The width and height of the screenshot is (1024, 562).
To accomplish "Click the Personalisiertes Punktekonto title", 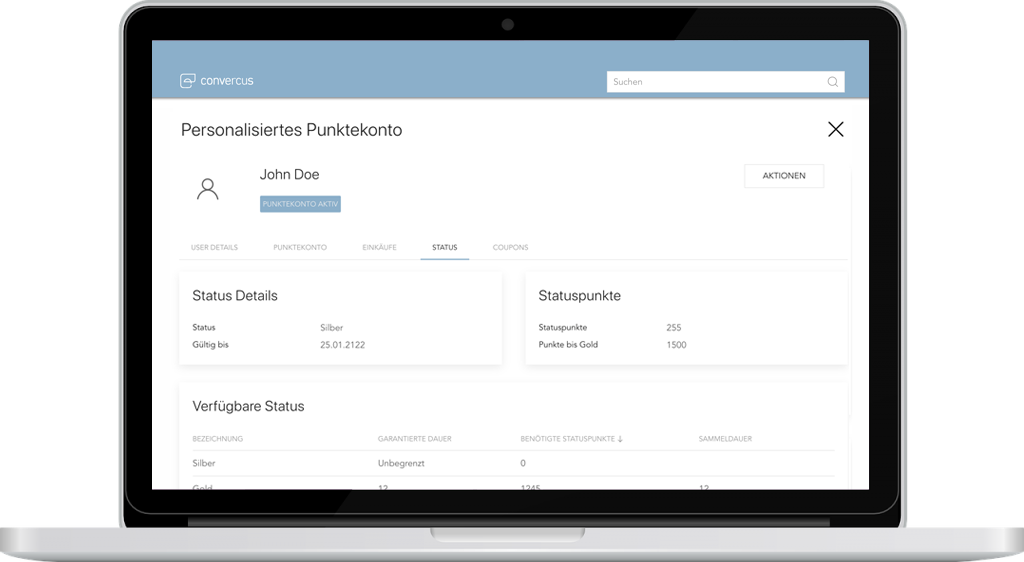I will coord(291,130).
